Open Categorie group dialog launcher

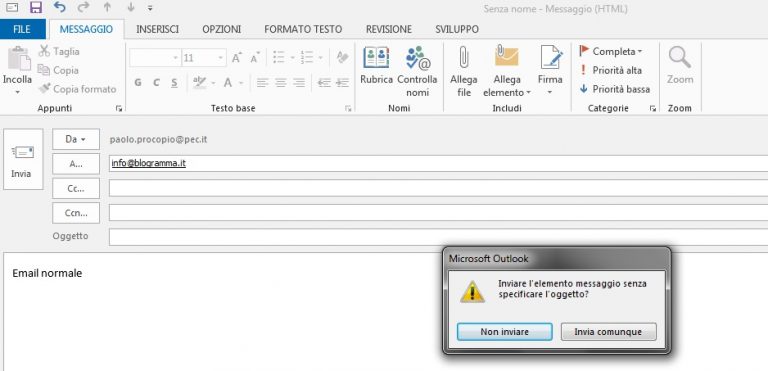coord(652,108)
